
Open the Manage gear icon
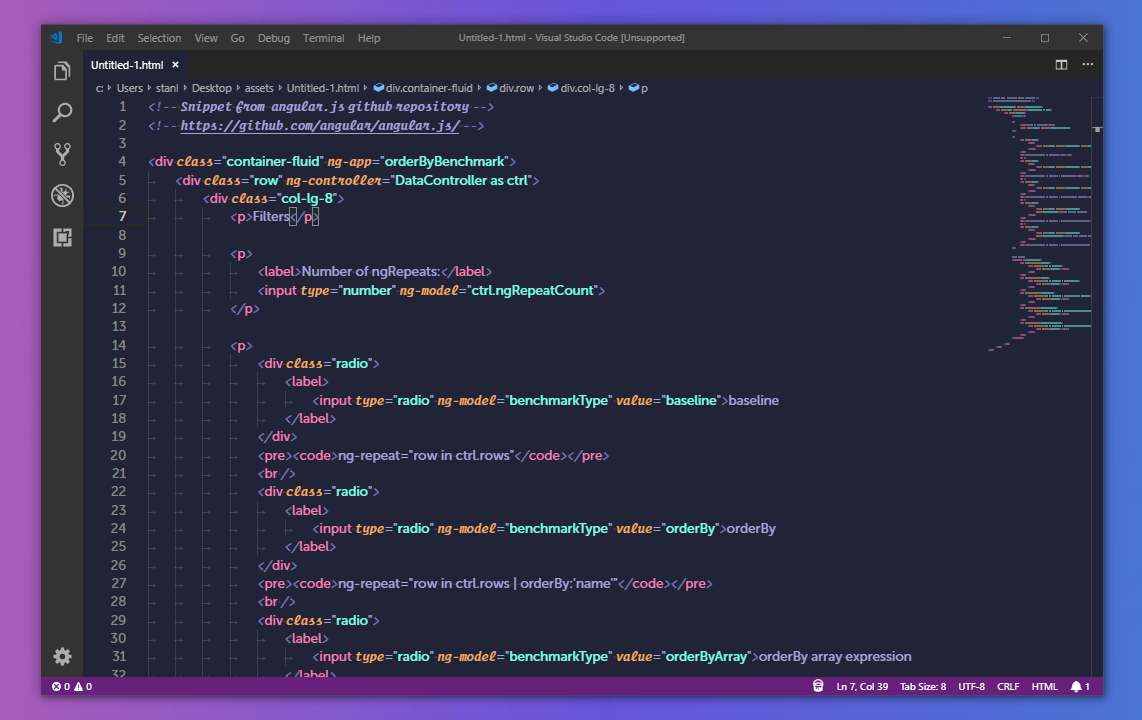click(x=63, y=657)
